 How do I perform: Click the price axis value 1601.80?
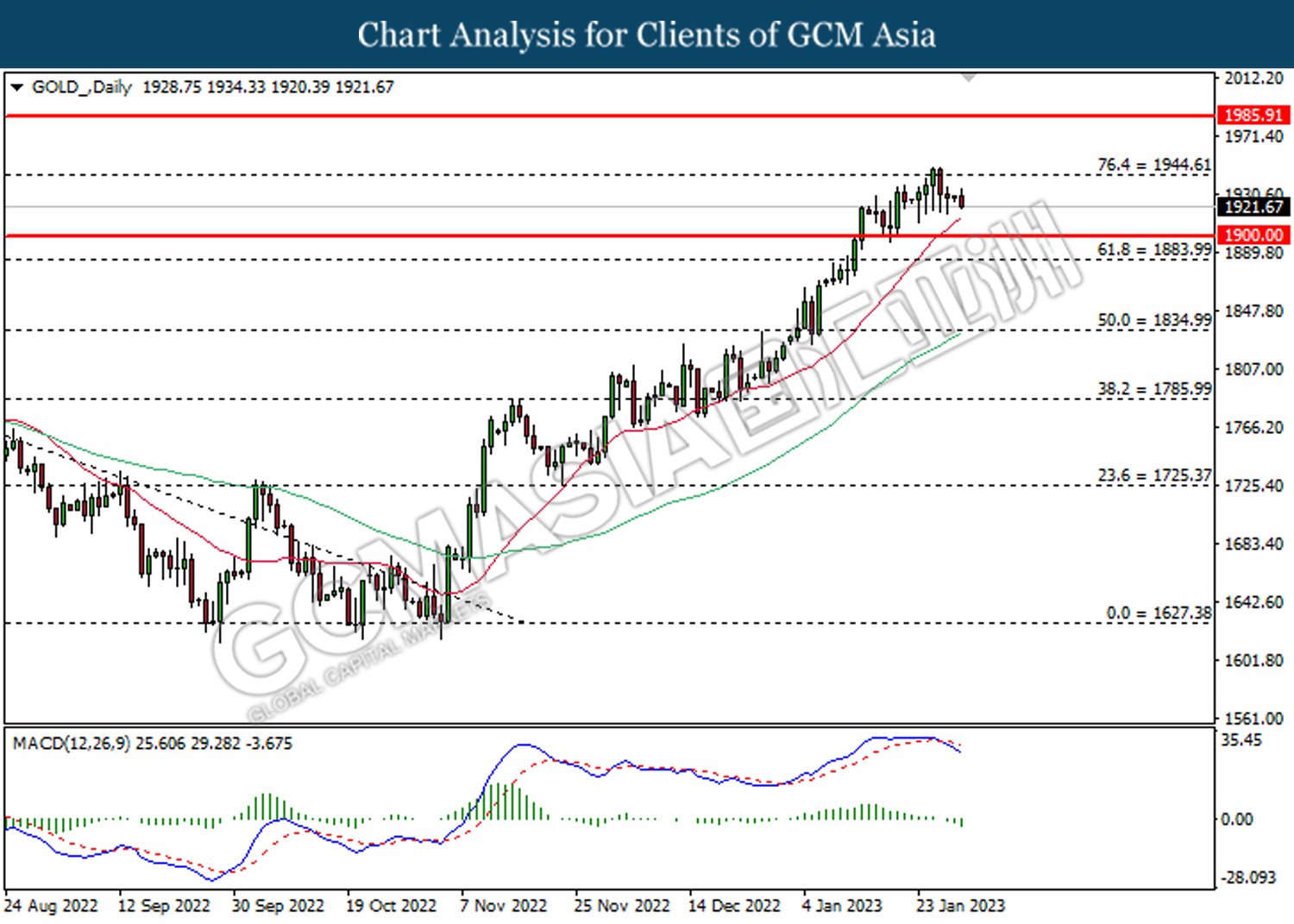pyautogui.click(x=1254, y=660)
